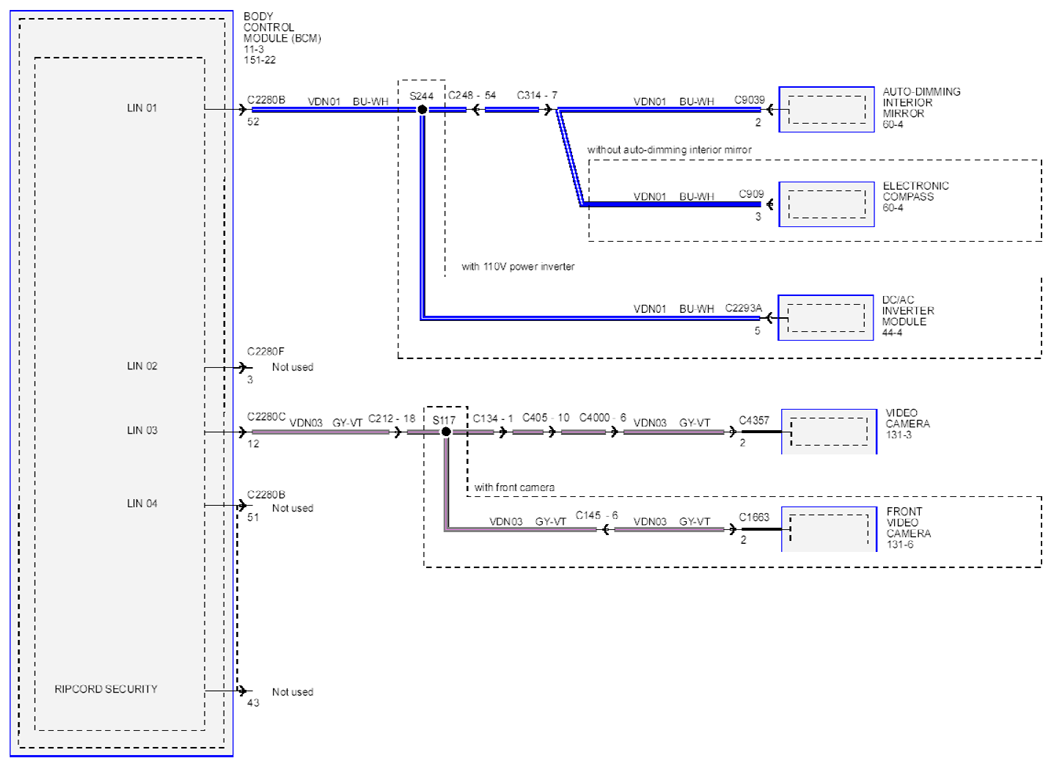Click the S117 splice dot
This screenshot has height=767, width=1052.
pos(445,431)
